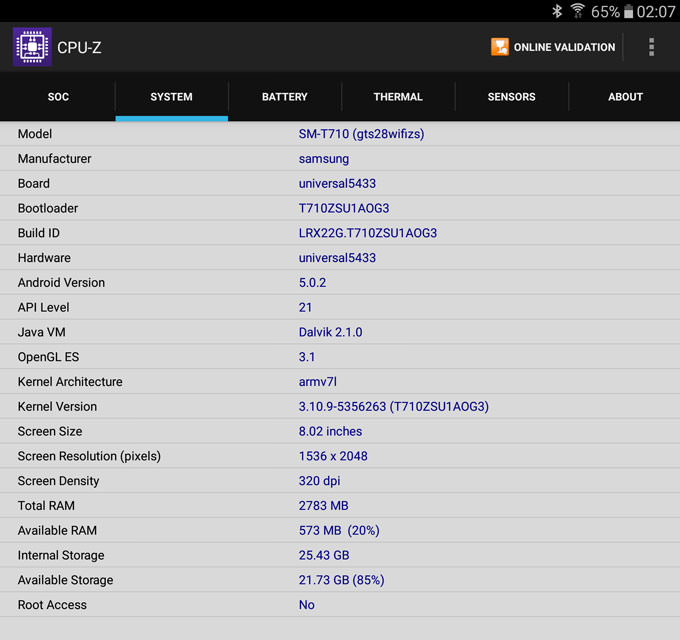This screenshot has width=680, height=640.
Task: Open the ABOUT tab
Action: tap(625, 97)
